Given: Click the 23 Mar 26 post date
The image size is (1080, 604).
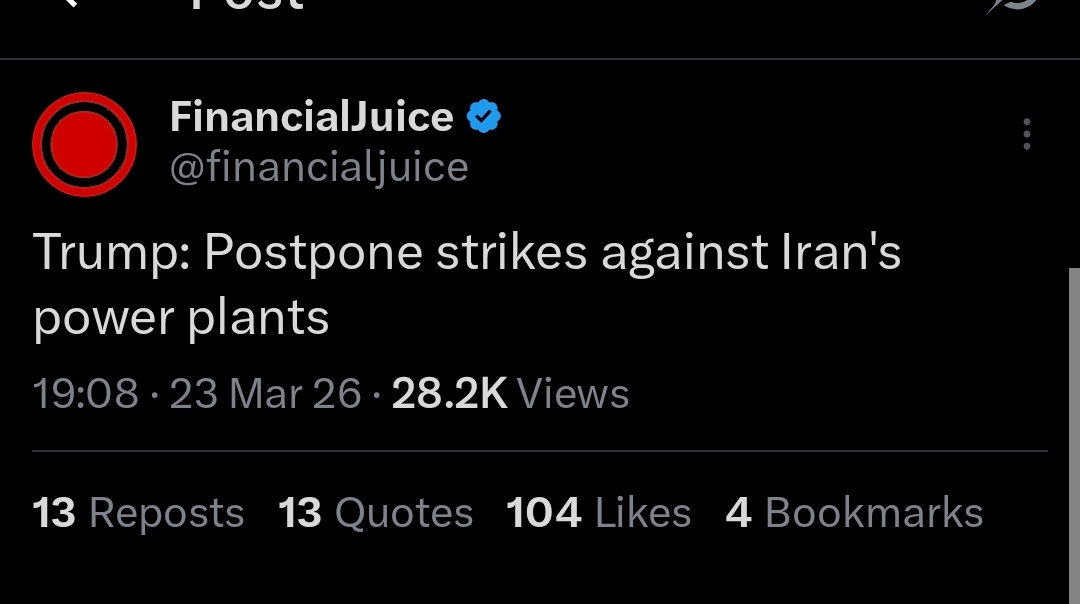Looking at the screenshot, I should [265, 394].
